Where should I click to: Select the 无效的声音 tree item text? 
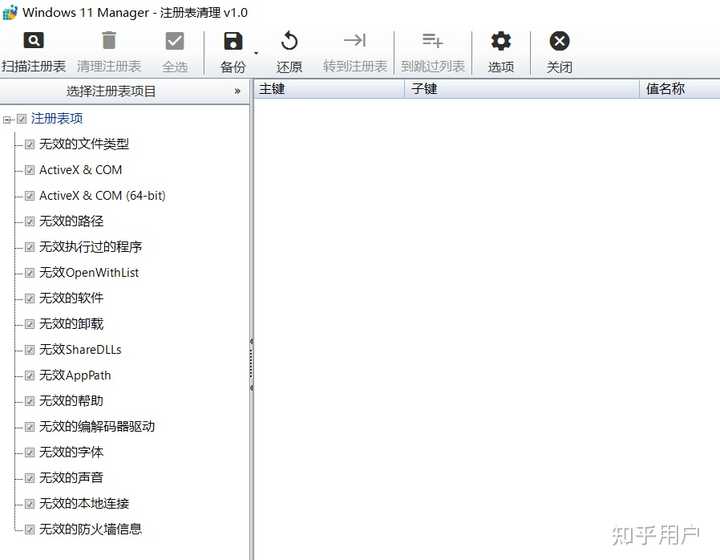[71, 478]
